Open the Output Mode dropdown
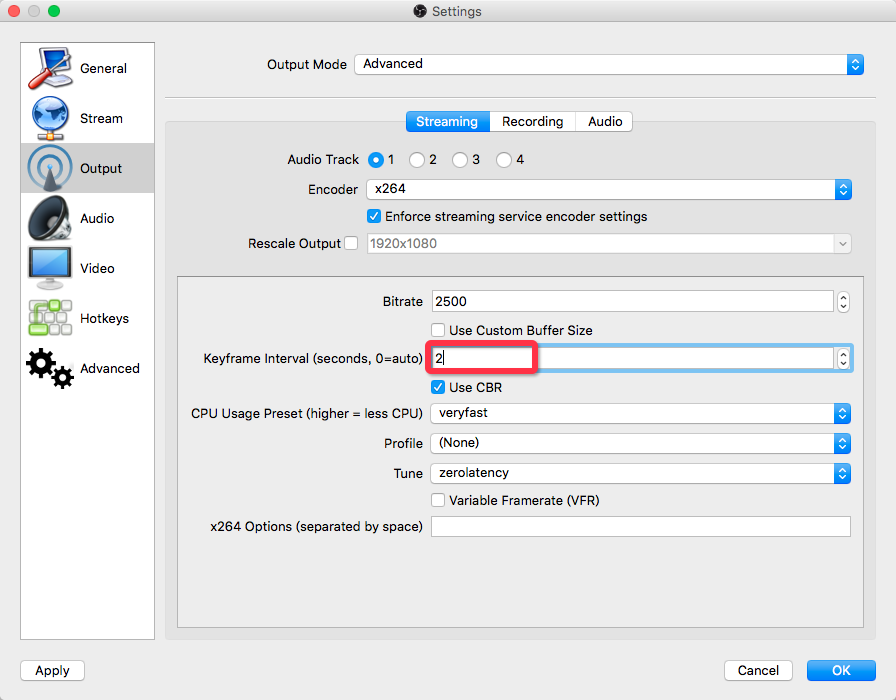The image size is (896, 700). 609,64
